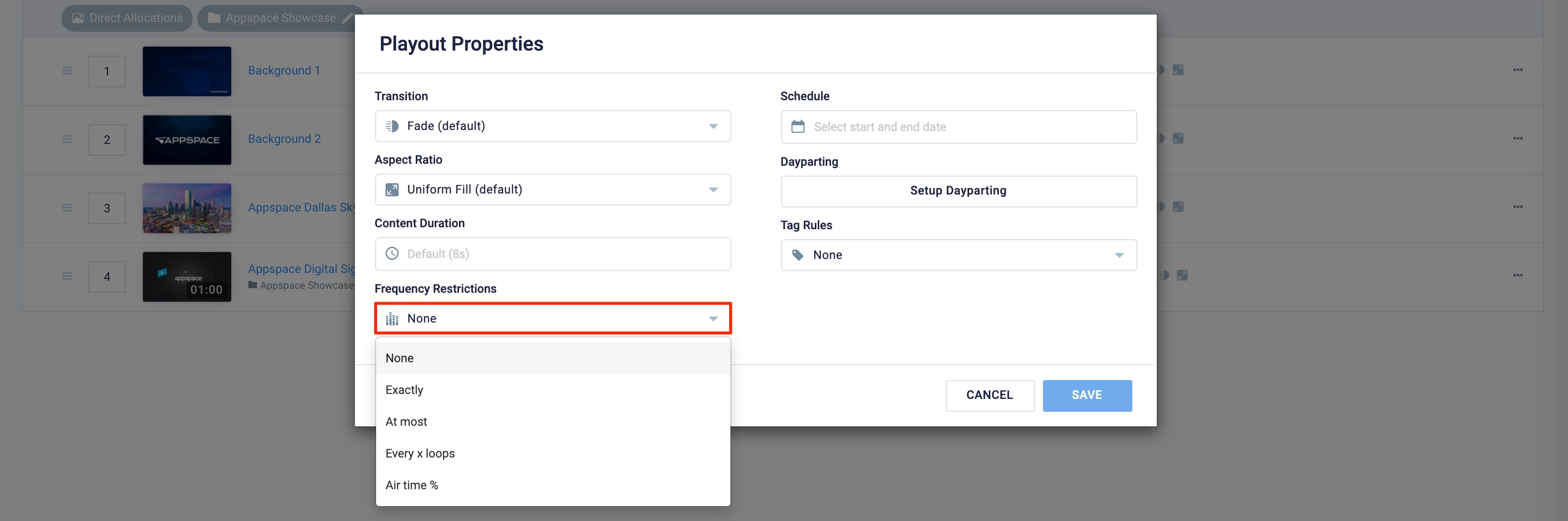Click the frequency bars icon beside None
The image size is (1568, 521).
pos(392,319)
